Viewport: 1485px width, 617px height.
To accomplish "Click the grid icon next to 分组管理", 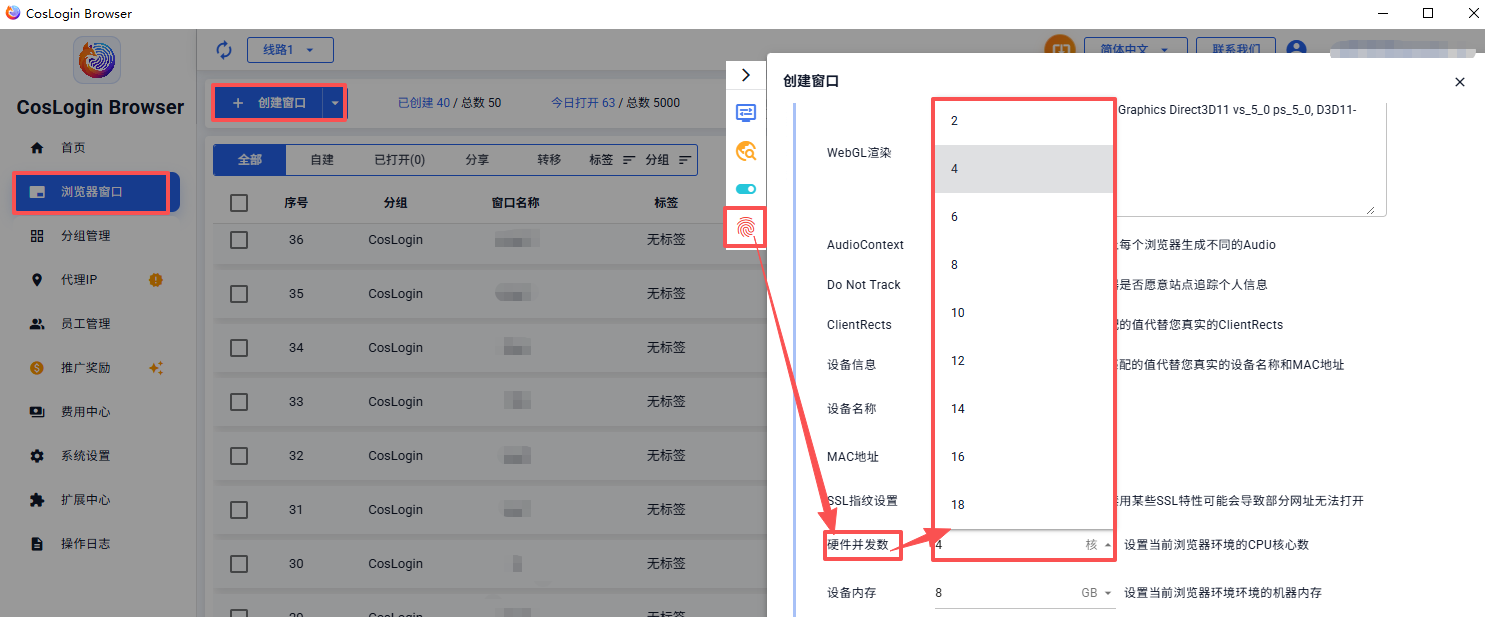I will tap(37, 236).
